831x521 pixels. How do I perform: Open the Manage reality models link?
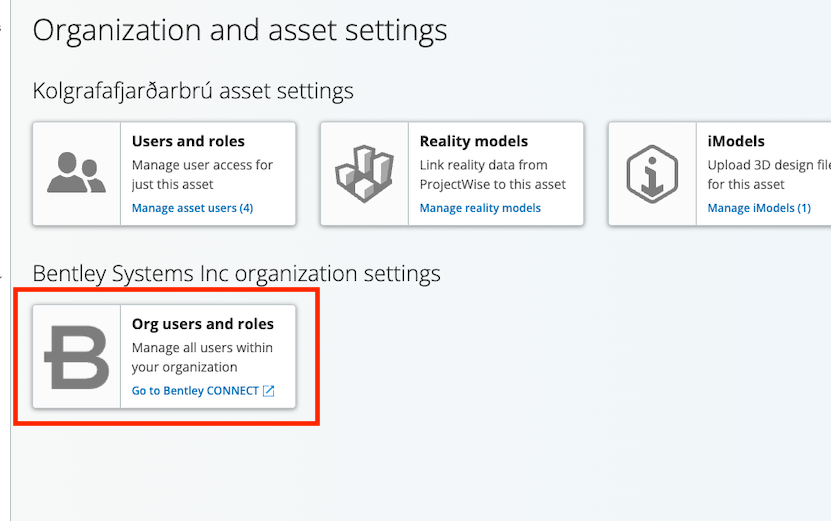tap(480, 208)
